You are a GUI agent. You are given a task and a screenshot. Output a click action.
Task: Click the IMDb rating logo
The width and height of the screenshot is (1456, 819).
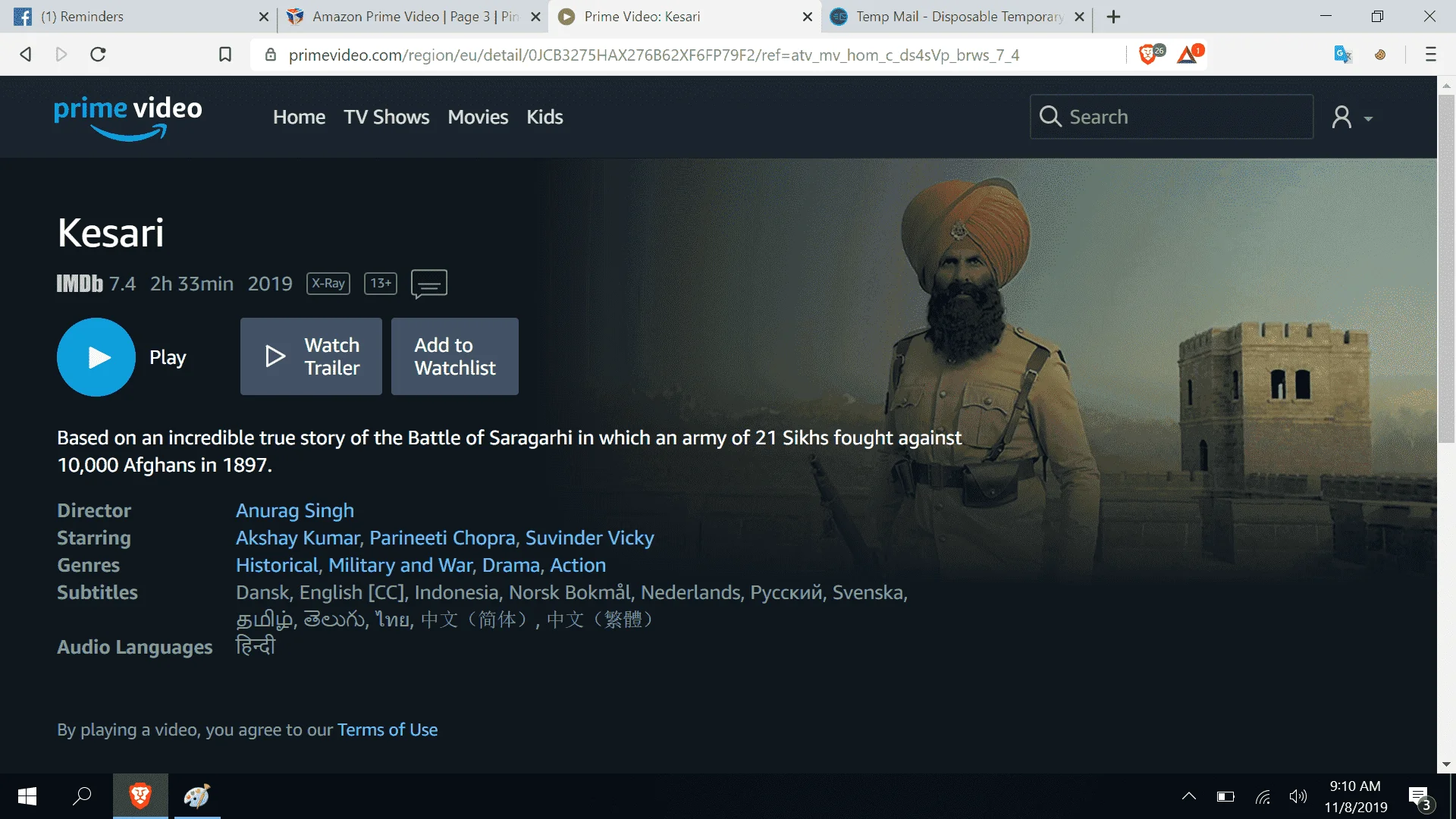tap(80, 284)
